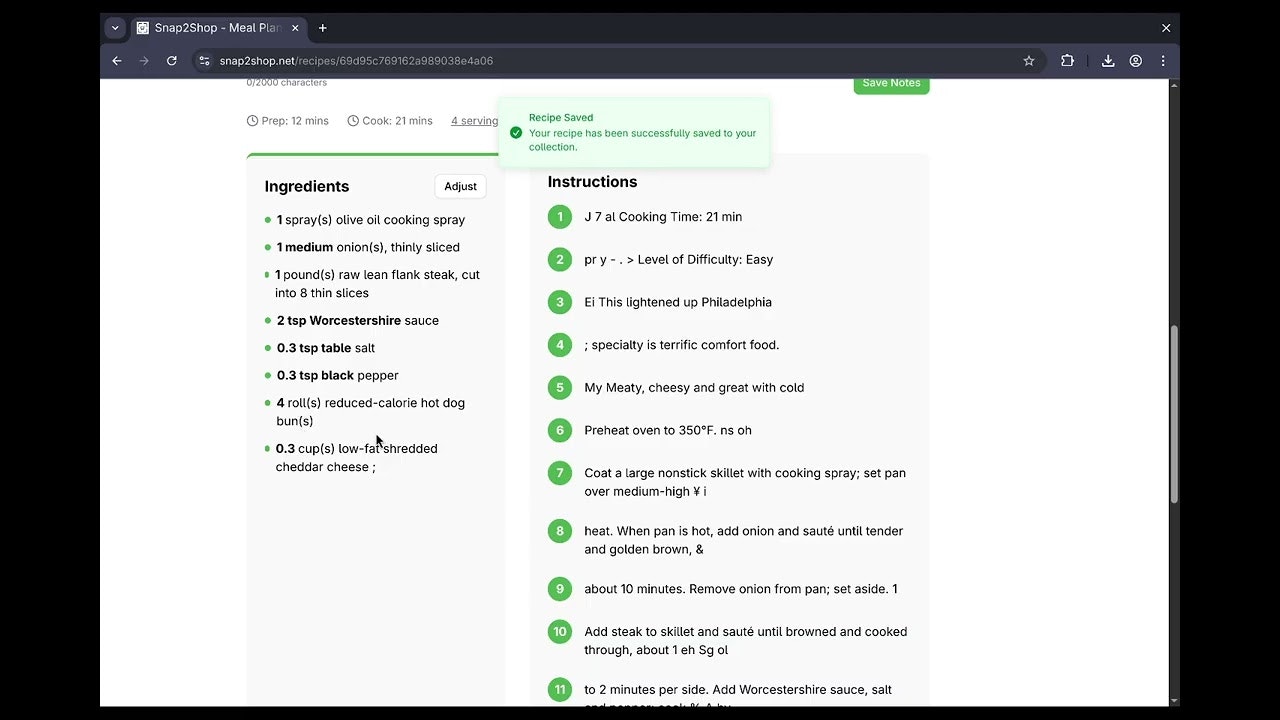The height and width of the screenshot is (720, 1280).
Task: Select step number 11 circle
Action: 560,690
